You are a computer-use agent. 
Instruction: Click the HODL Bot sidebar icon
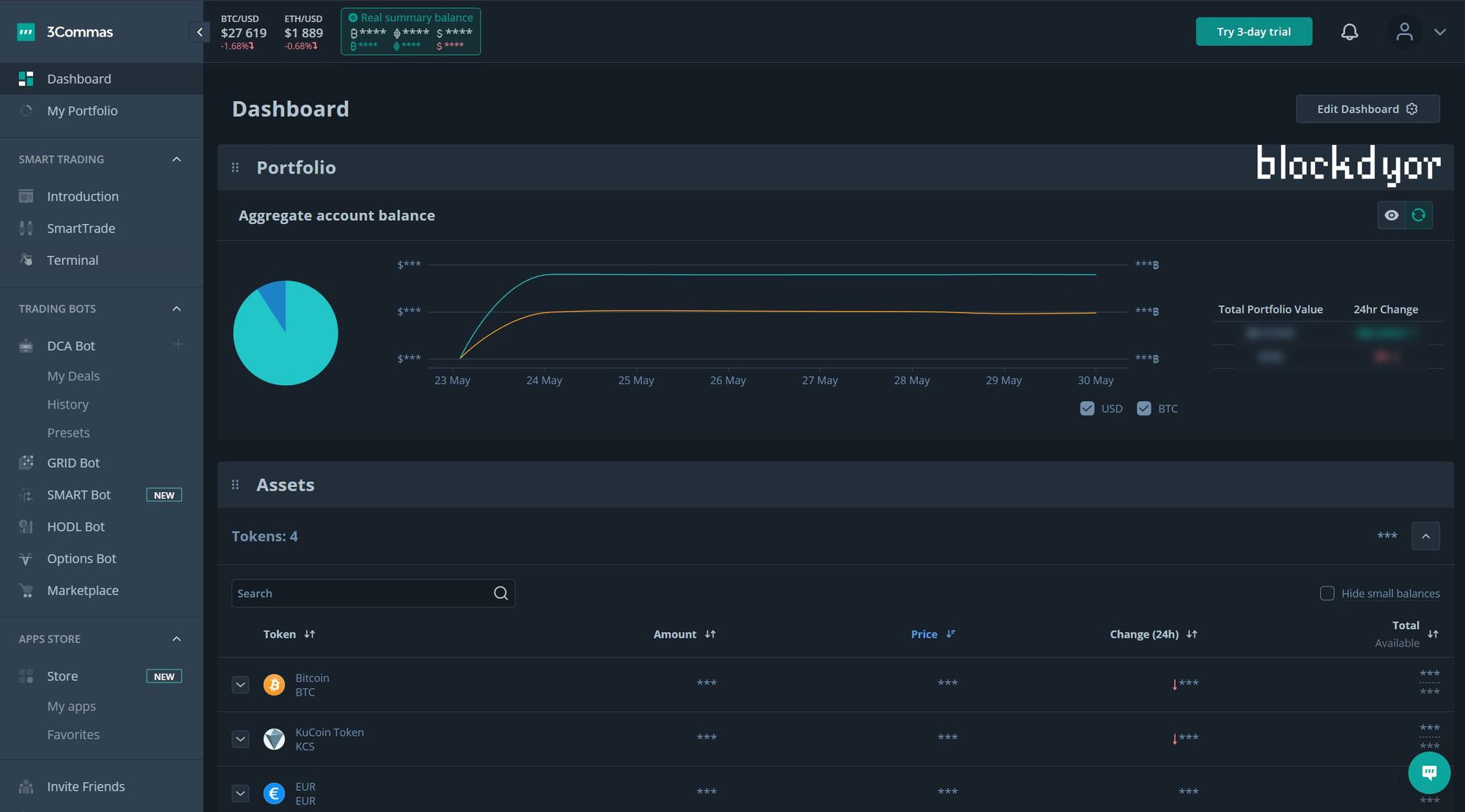pos(26,526)
